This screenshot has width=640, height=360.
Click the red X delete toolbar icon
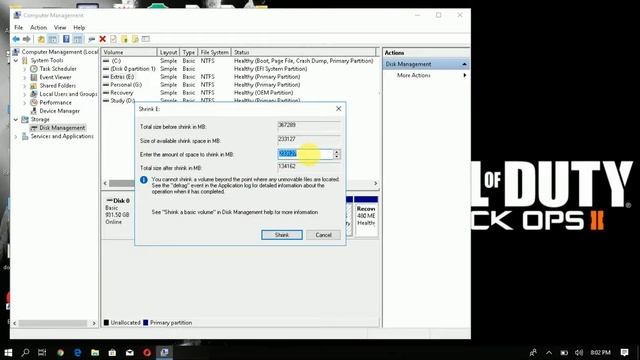tap(102, 39)
